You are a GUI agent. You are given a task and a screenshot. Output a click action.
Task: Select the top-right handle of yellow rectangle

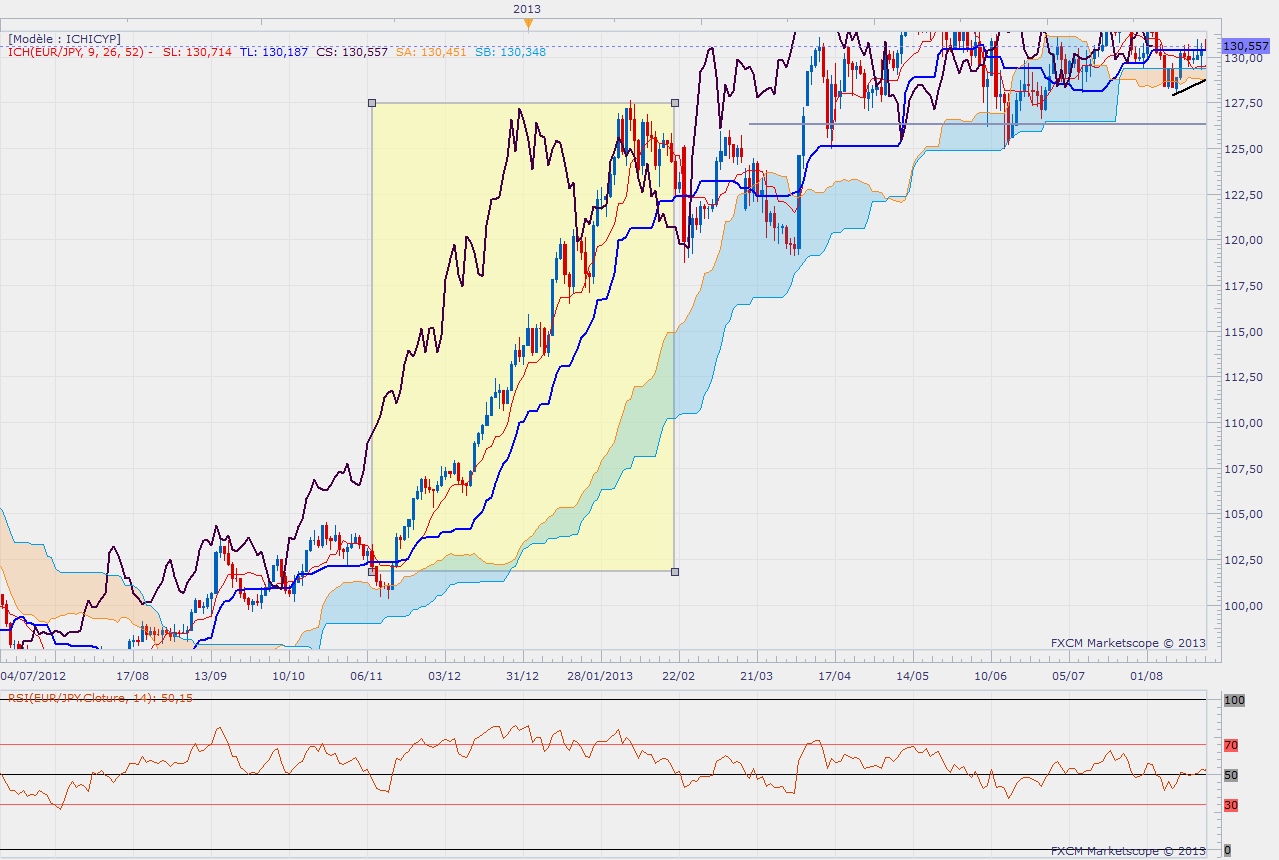674,102
